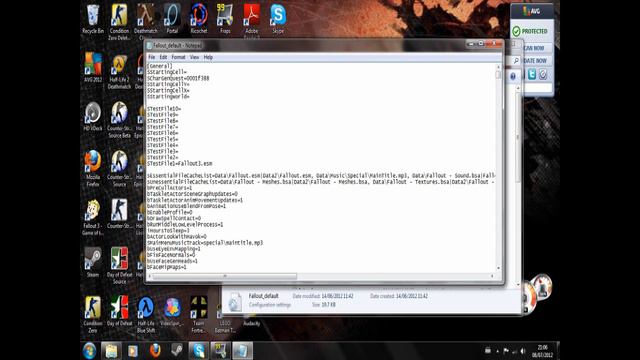Open the Recycle Bin desktop icon
The image size is (640, 360).
[93, 19]
